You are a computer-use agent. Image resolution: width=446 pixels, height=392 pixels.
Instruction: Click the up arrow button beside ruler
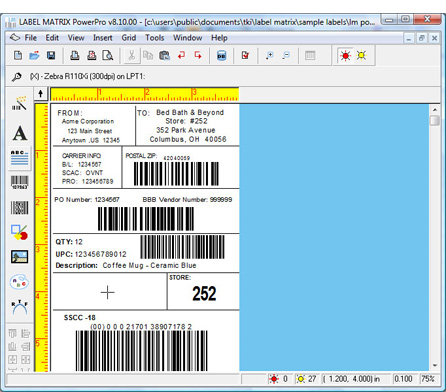click(41, 94)
